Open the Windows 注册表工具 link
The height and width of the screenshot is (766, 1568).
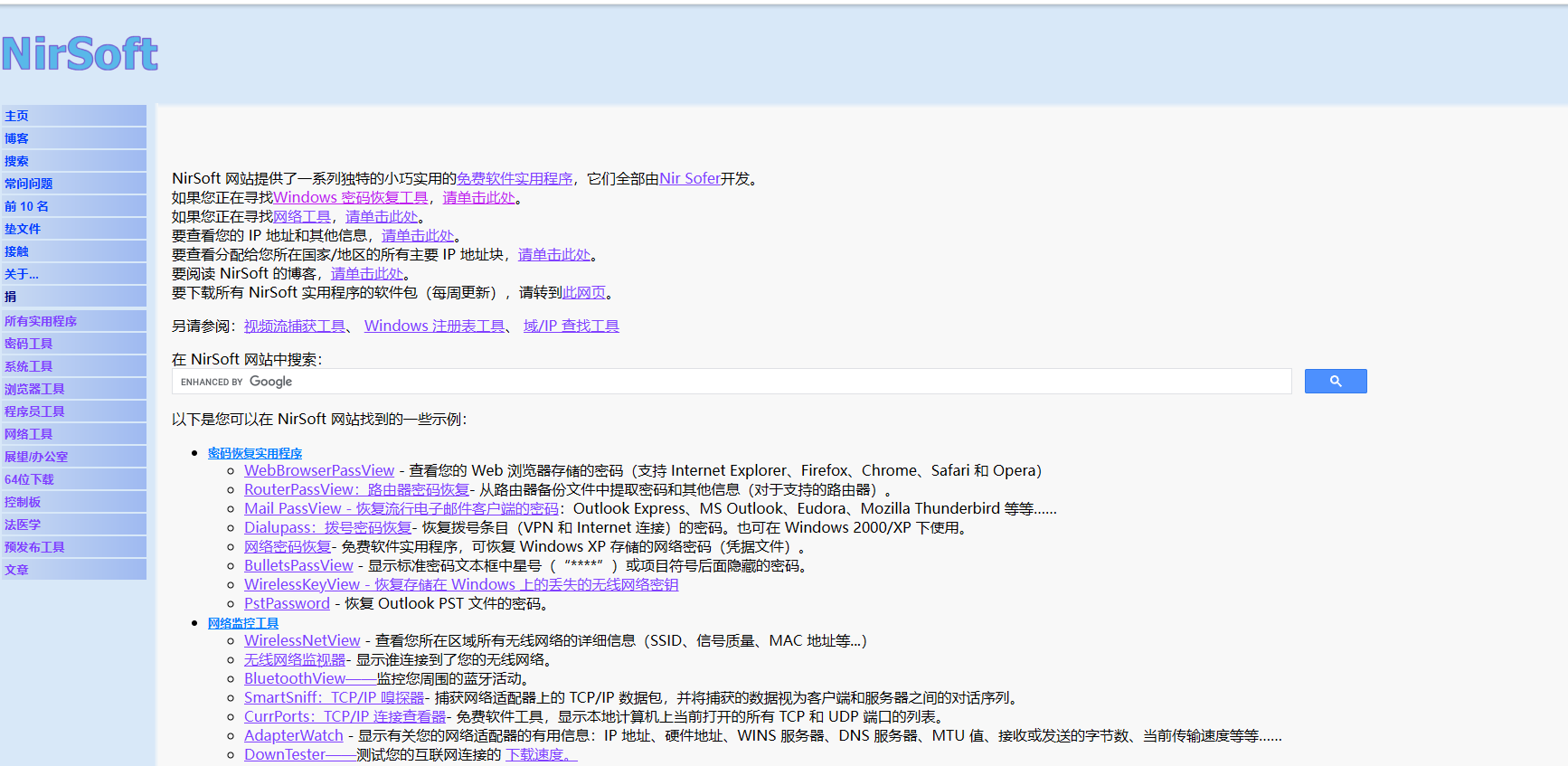click(435, 326)
